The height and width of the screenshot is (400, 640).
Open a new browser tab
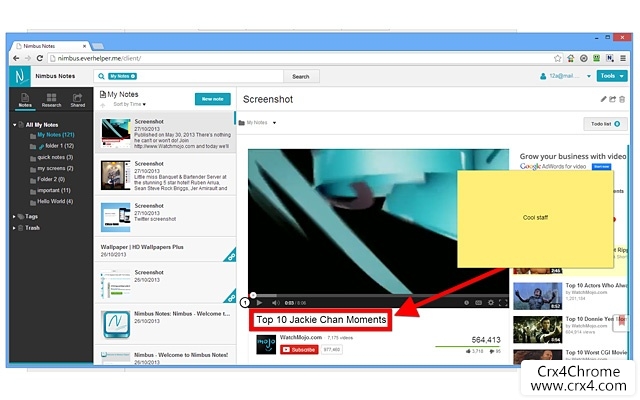[x=98, y=46]
